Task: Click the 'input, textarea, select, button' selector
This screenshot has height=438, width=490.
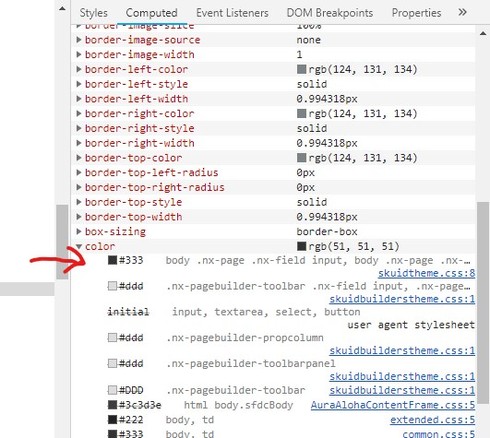Action: pyautogui.click(x=266, y=312)
